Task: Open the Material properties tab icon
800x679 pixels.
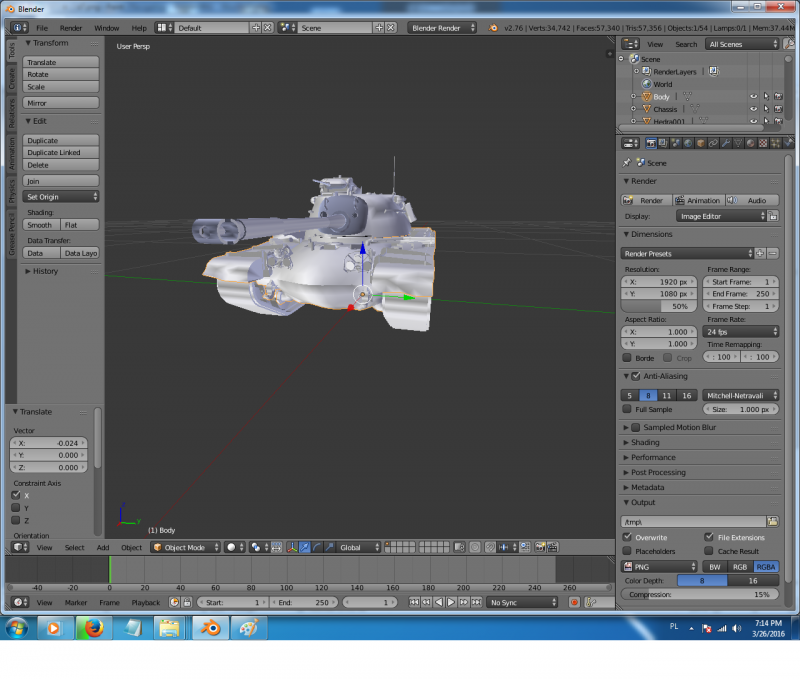Action: pyautogui.click(x=751, y=143)
